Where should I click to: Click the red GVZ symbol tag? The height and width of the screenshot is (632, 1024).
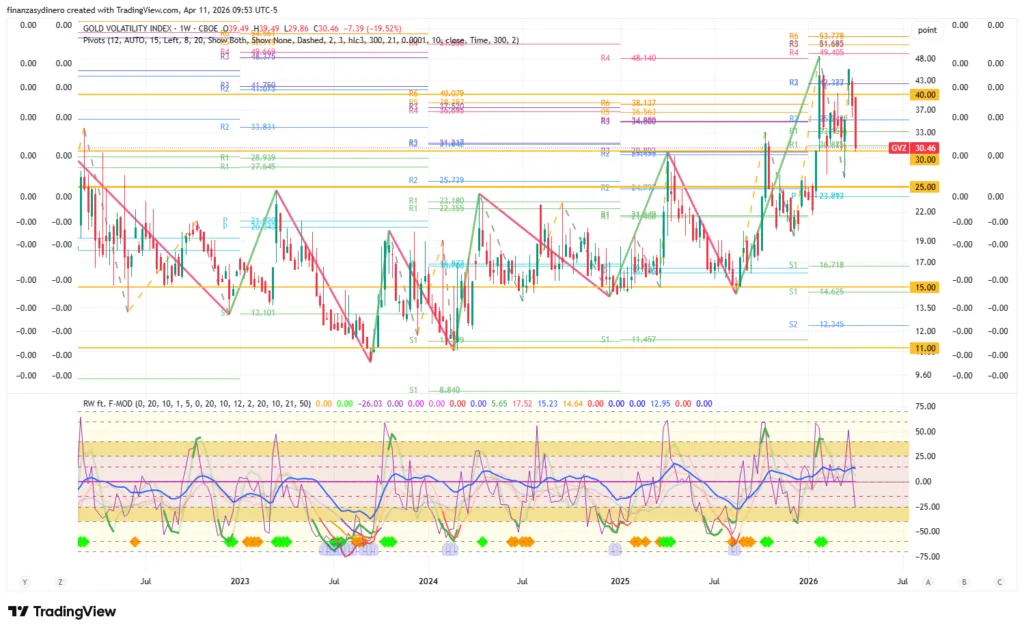tap(898, 147)
